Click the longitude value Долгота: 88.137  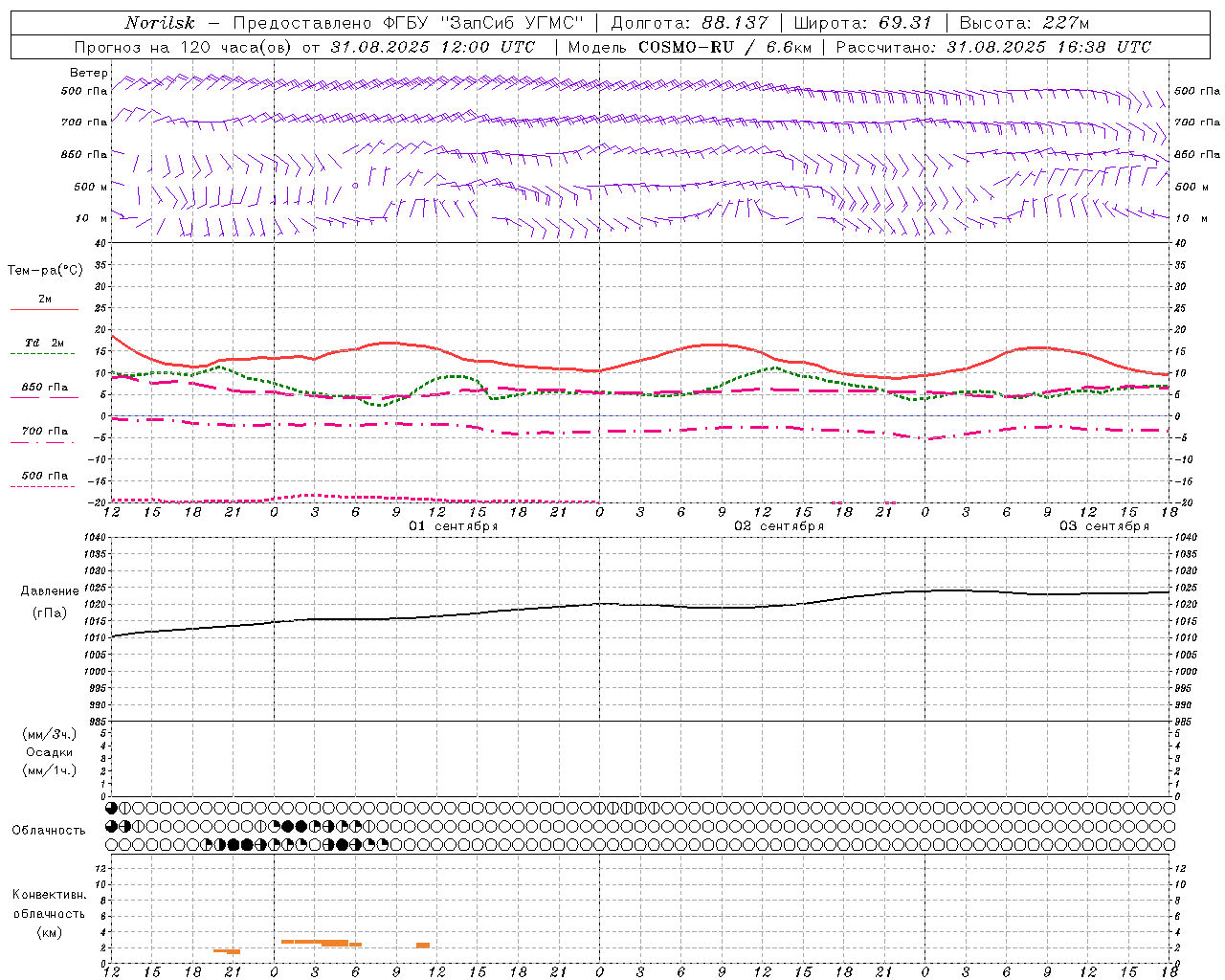tap(689, 23)
